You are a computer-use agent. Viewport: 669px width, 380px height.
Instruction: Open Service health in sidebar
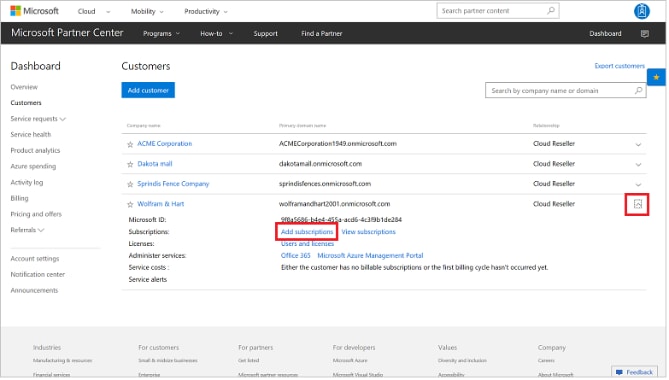coord(31,135)
